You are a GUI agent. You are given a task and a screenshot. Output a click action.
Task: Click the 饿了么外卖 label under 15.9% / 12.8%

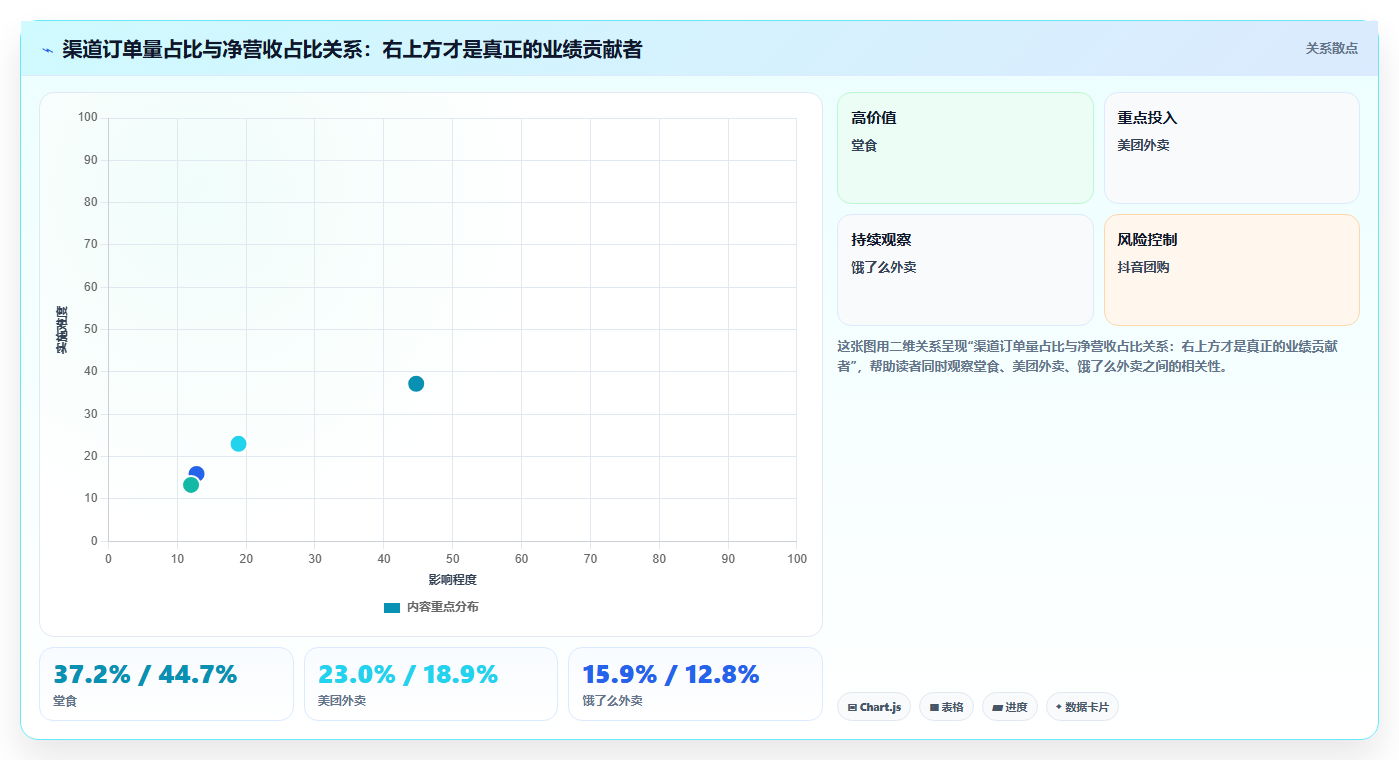pos(612,701)
